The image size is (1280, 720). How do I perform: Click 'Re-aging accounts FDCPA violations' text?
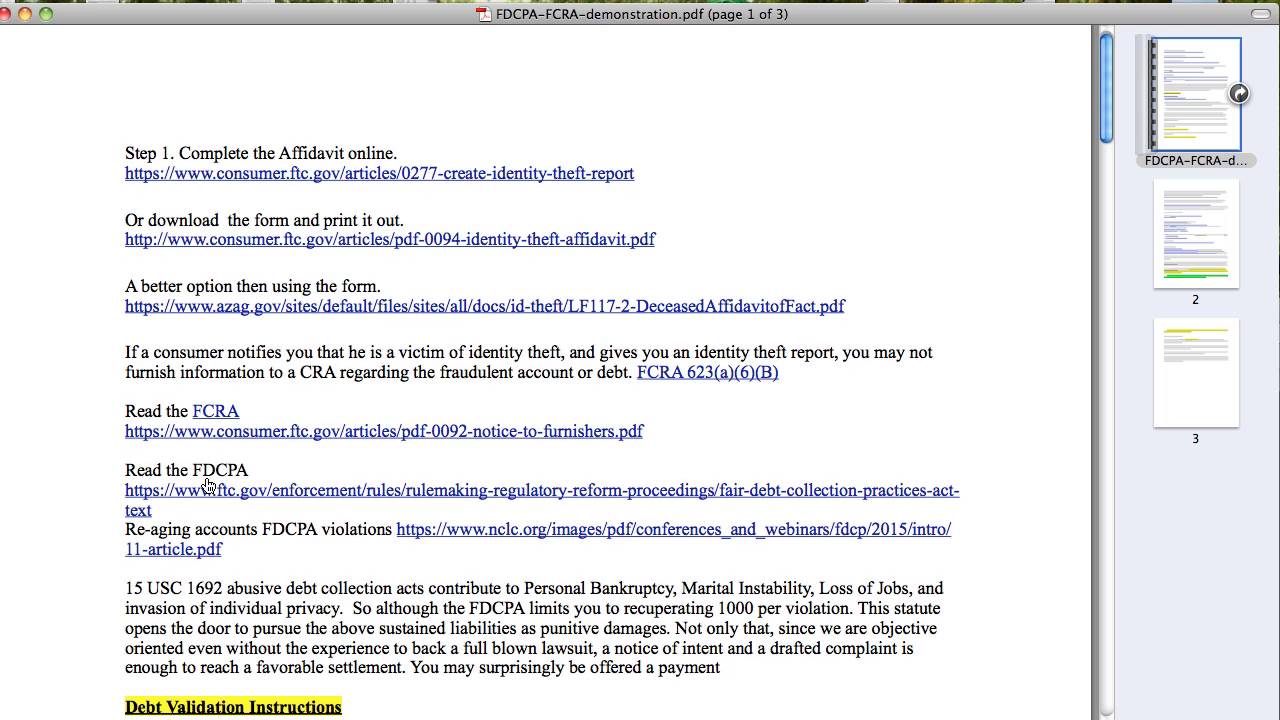(x=258, y=529)
